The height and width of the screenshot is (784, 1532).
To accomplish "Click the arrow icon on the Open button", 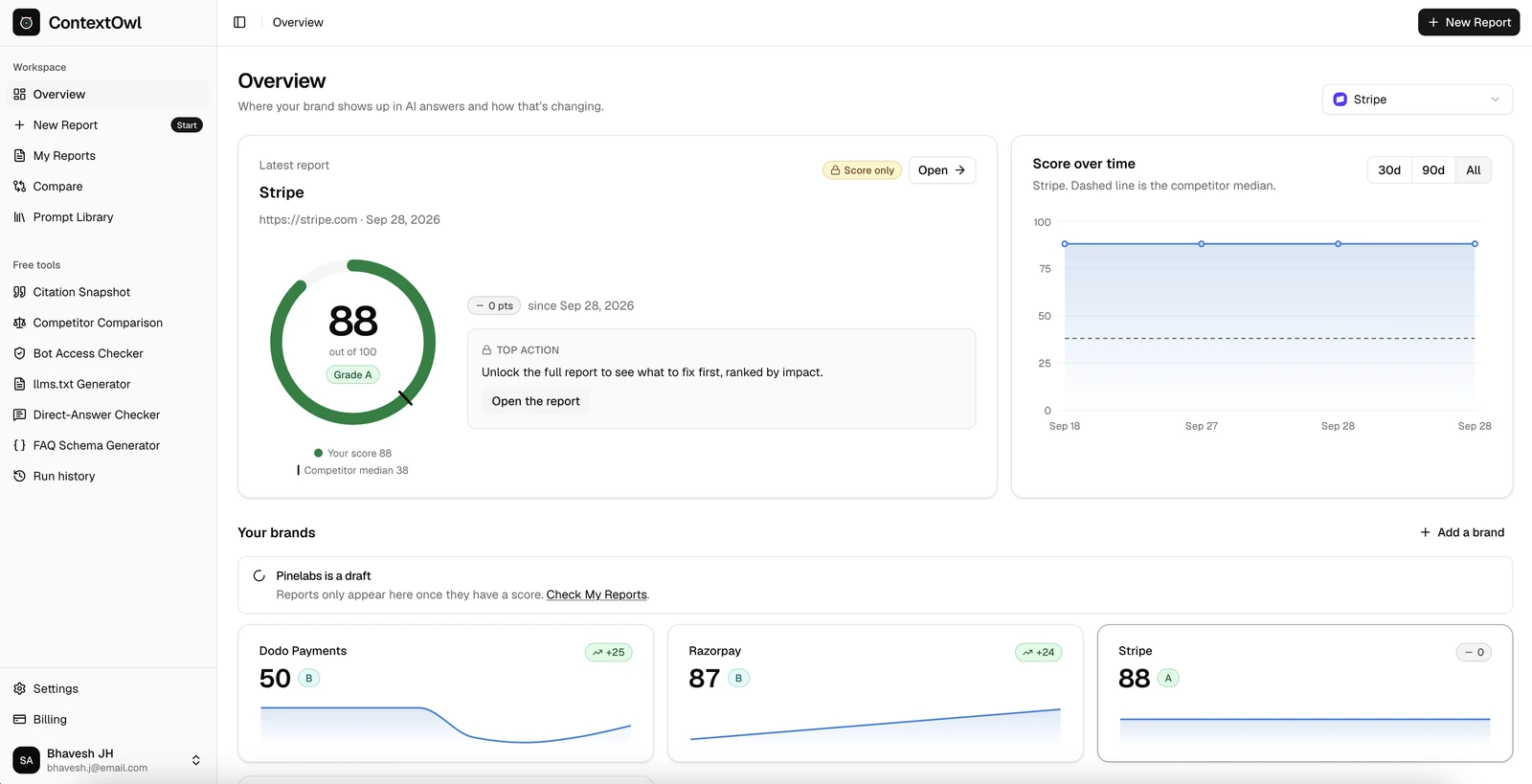I will [959, 170].
